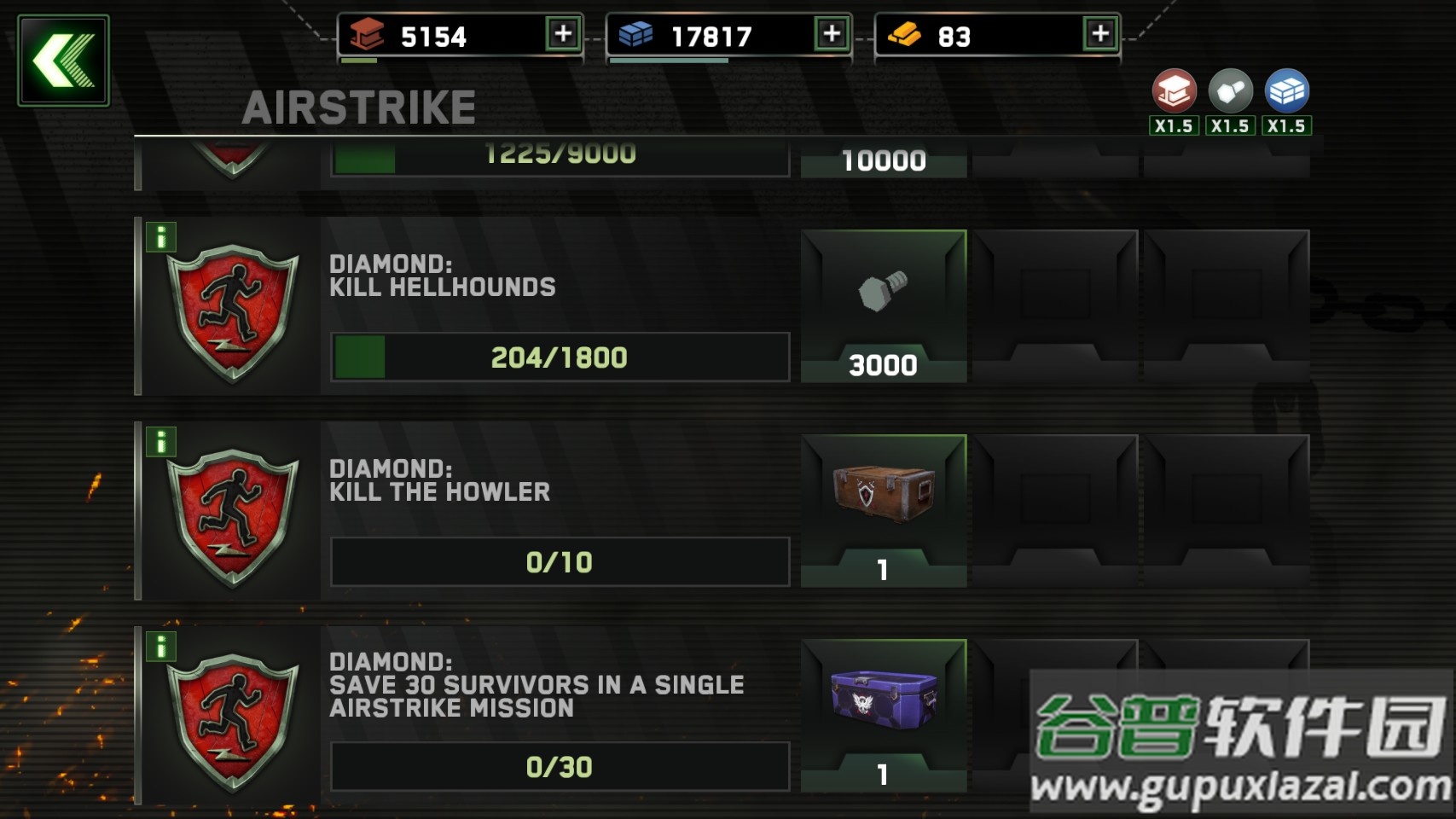The width and height of the screenshot is (1456, 819).
Task: Select the 3000 bolts reward tile
Action: [x=884, y=306]
